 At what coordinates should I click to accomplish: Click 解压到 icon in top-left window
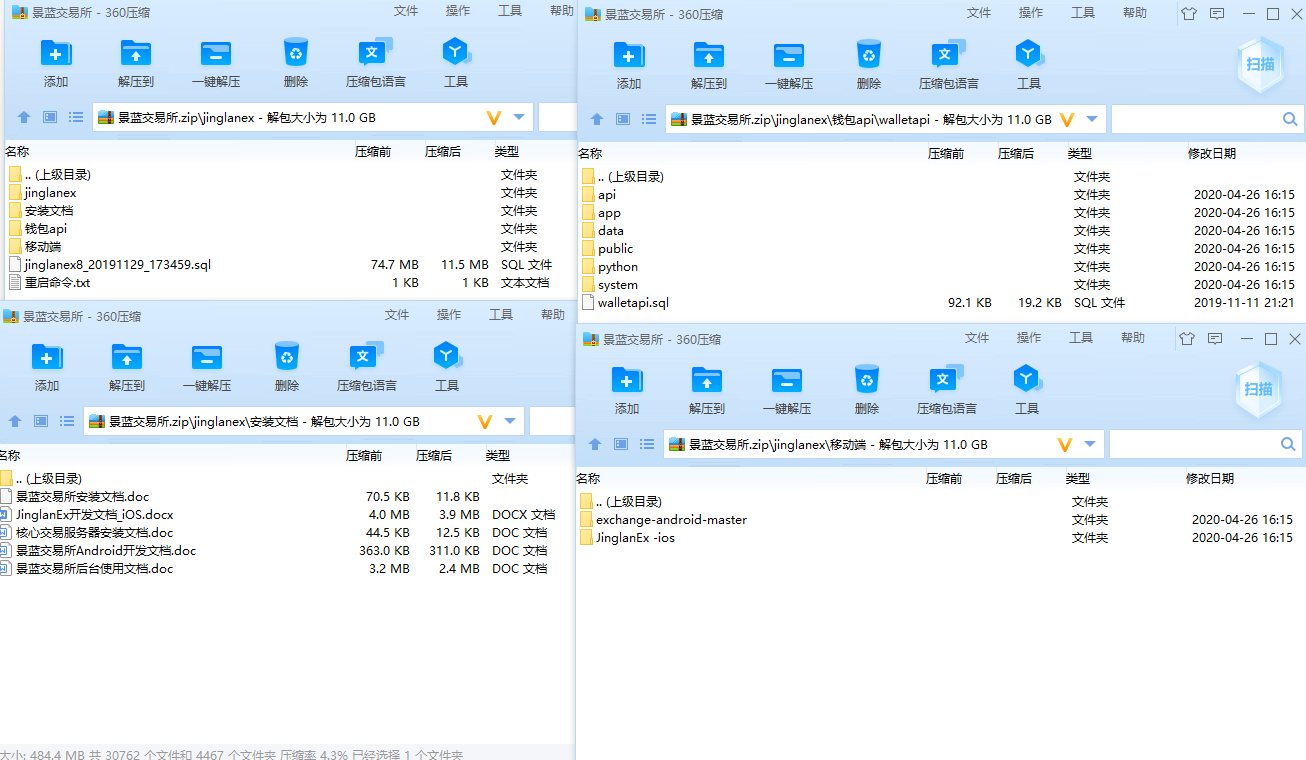135,53
